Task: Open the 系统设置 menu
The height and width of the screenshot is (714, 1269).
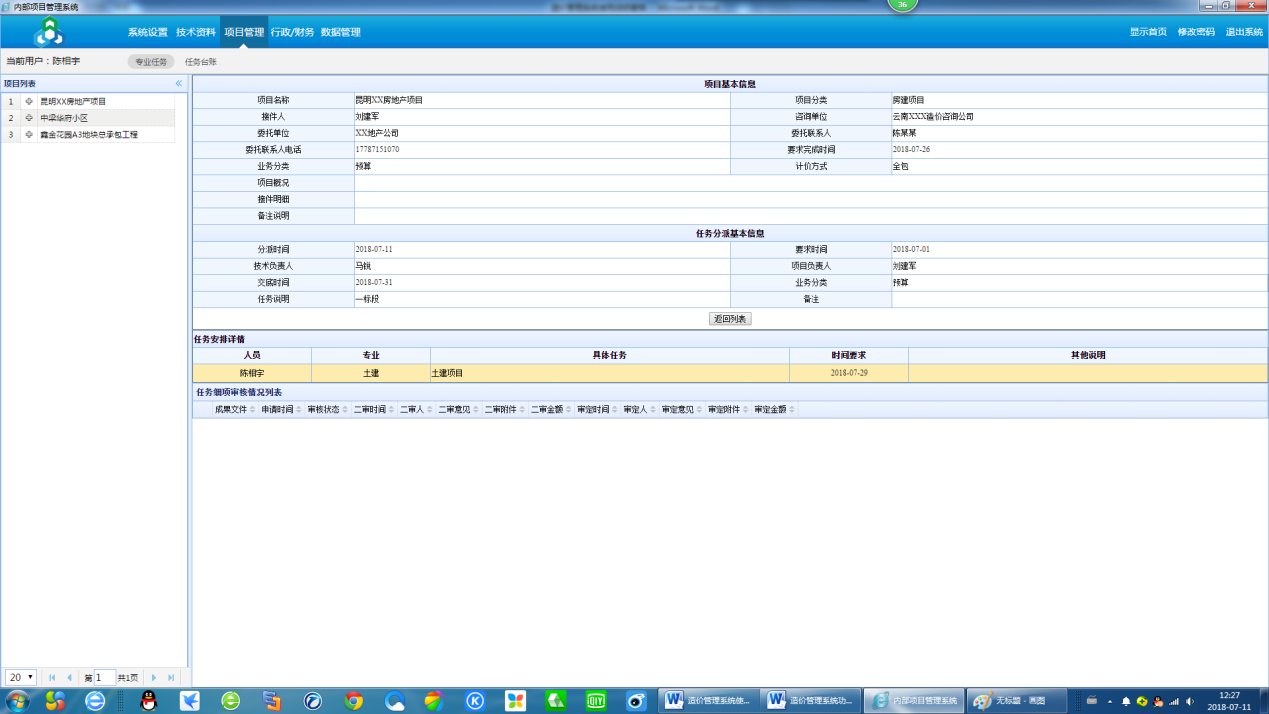Action: coord(148,32)
